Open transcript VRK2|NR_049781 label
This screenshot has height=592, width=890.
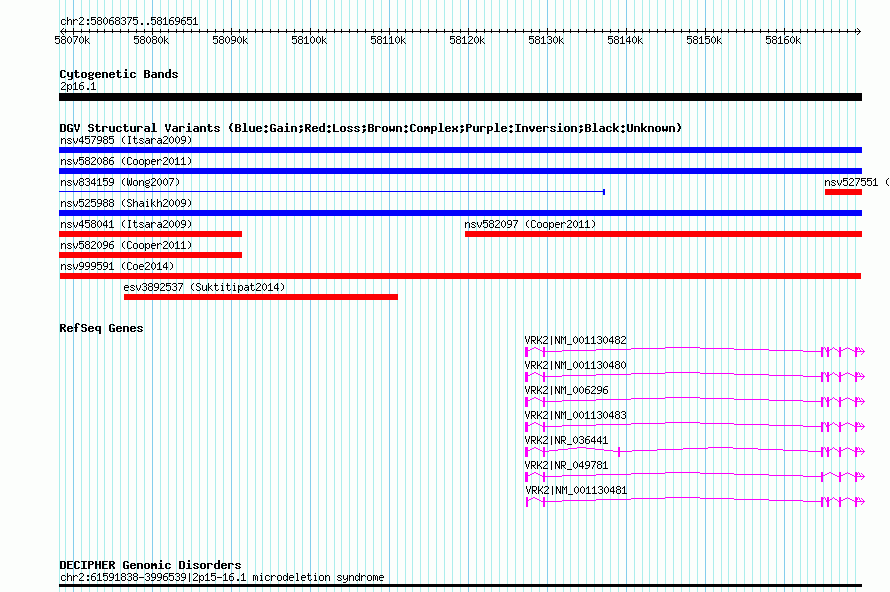pos(566,465)
